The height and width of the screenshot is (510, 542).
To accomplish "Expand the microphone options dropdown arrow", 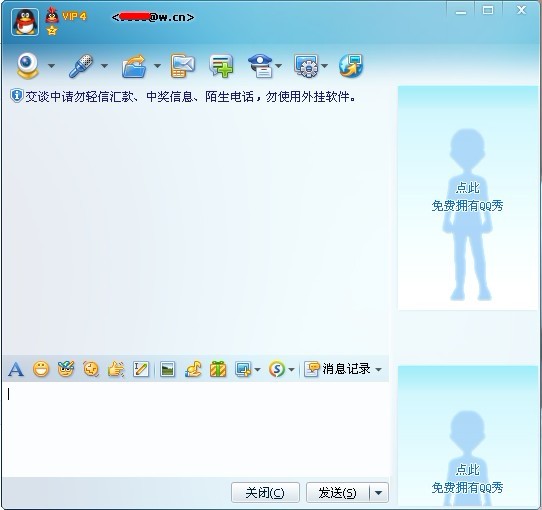I will (104, 65).
